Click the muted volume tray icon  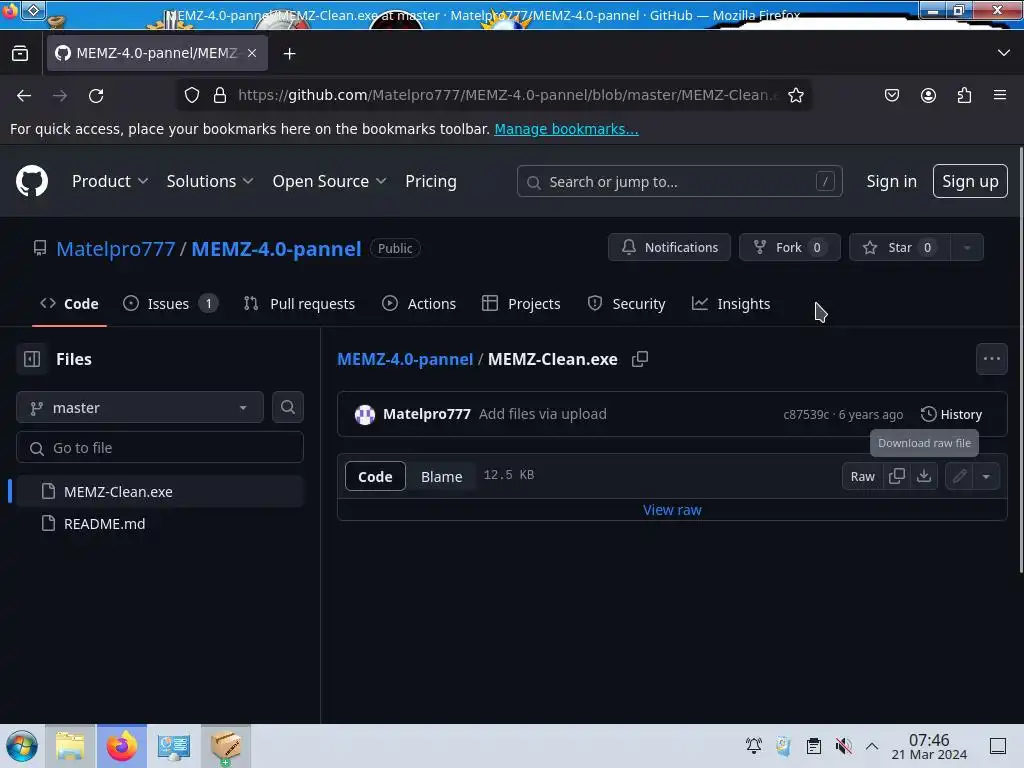pyautogui.click(x=843, y=746)
